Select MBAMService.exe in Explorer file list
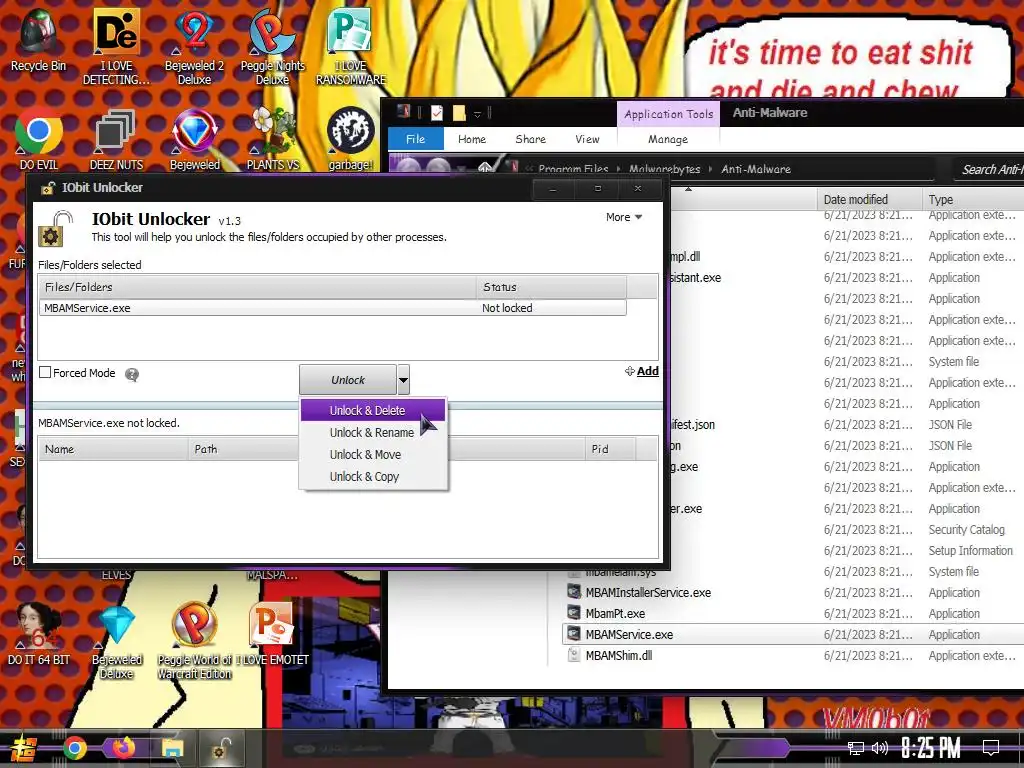The image size is (1024, 768). coord(793,634)
